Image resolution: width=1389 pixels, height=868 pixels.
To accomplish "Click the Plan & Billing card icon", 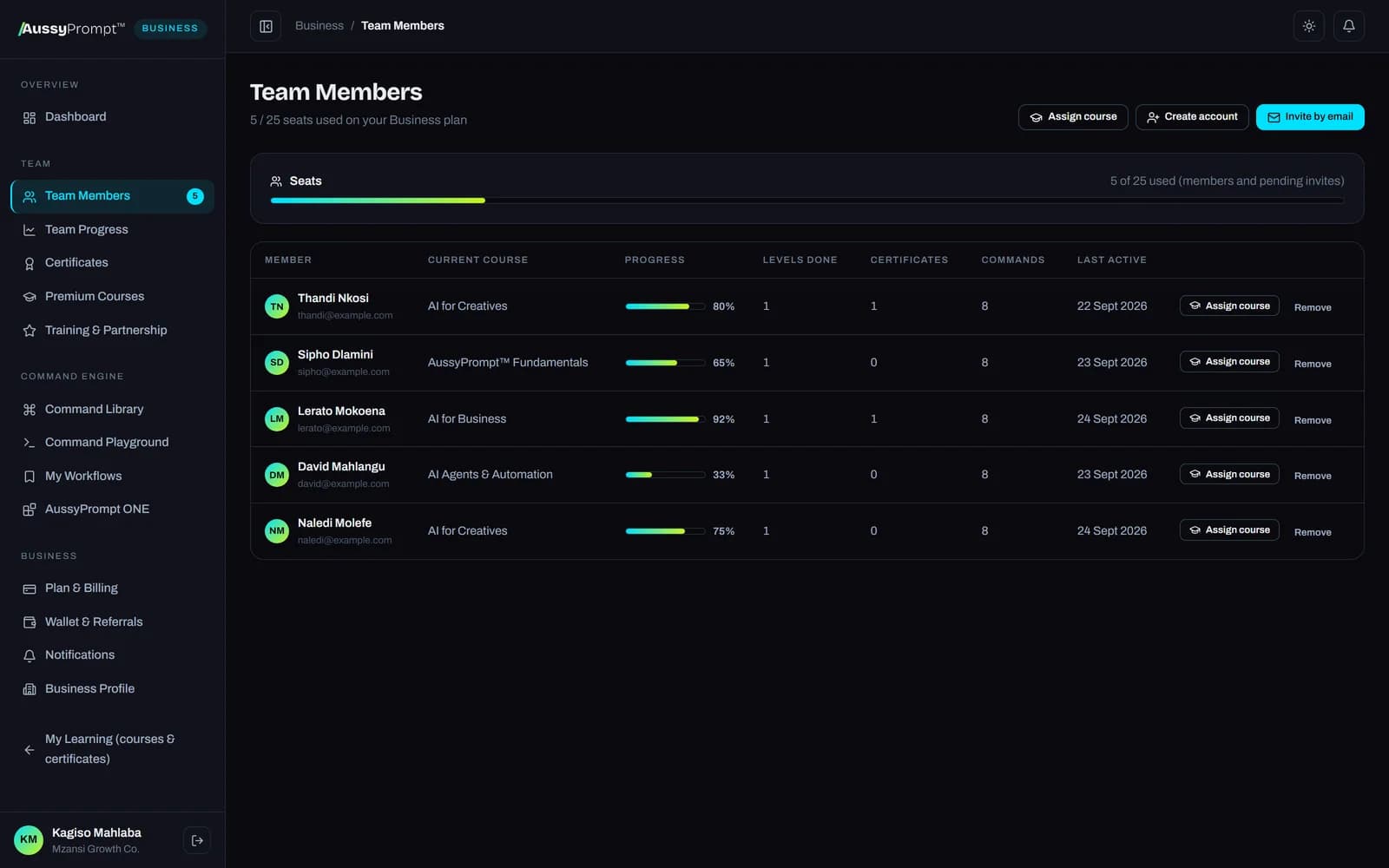I will (30, 589).
